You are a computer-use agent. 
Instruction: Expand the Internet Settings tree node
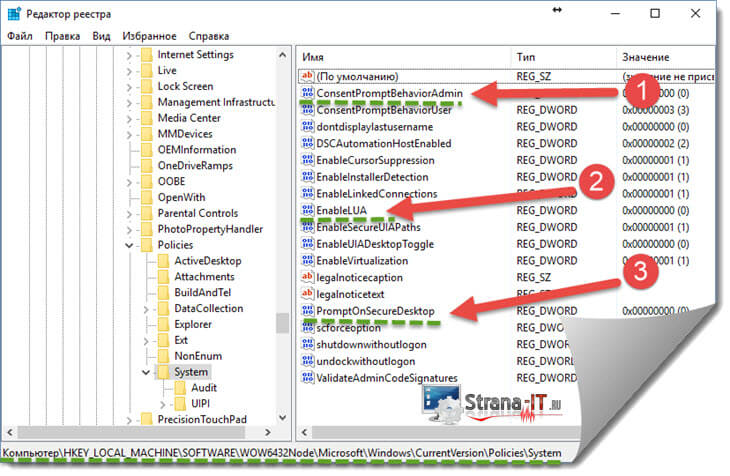coord(130,55)
